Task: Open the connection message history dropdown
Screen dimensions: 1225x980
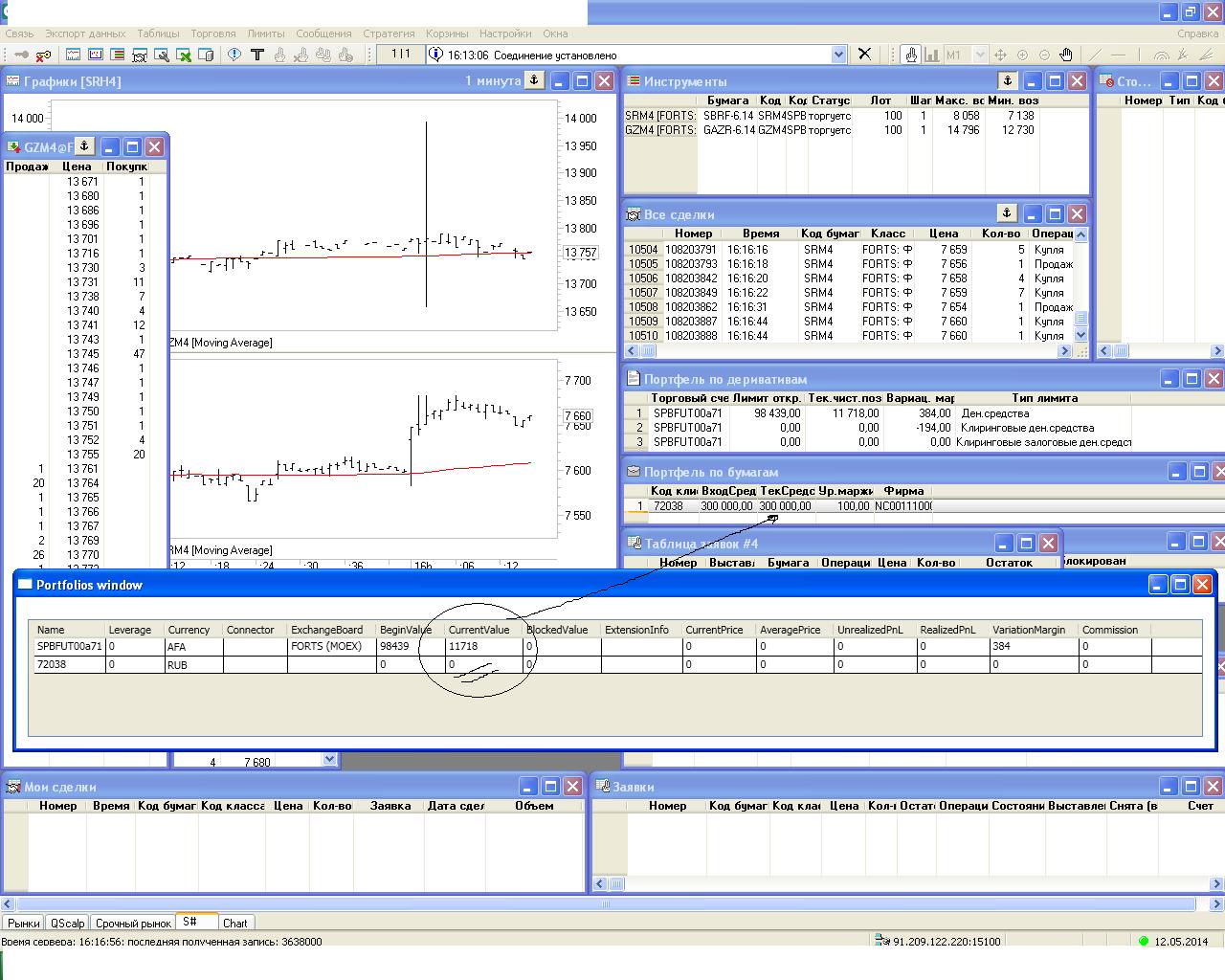Action: [x=838, y=55]
